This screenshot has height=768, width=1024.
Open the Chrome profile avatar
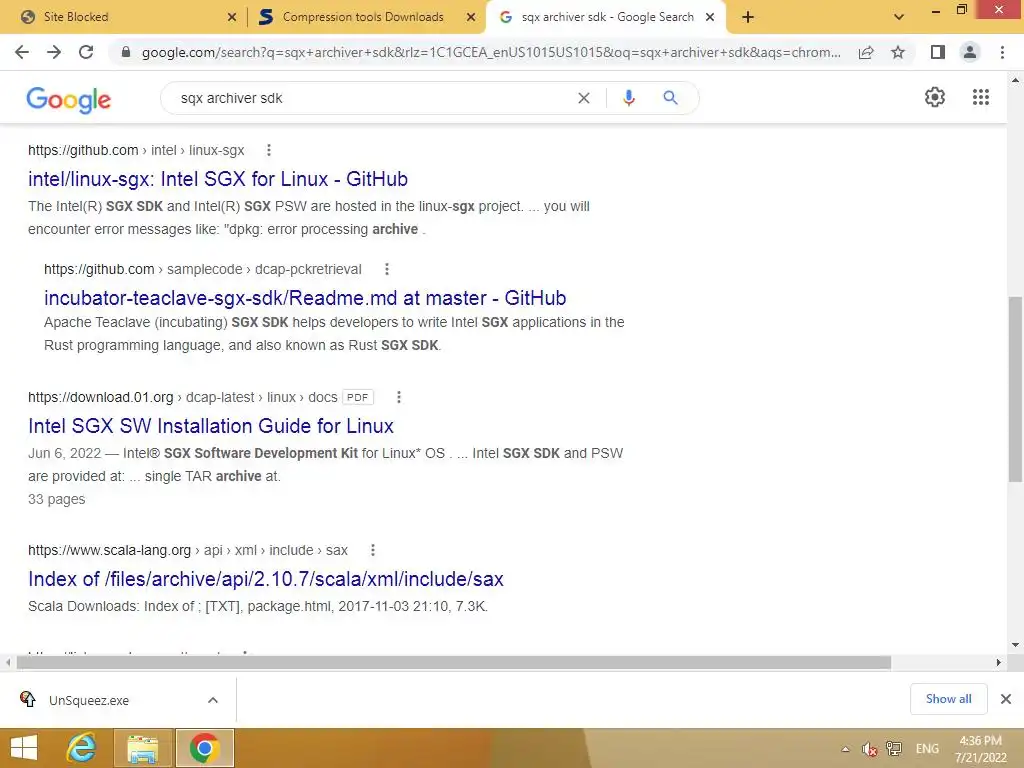[970, 52]
